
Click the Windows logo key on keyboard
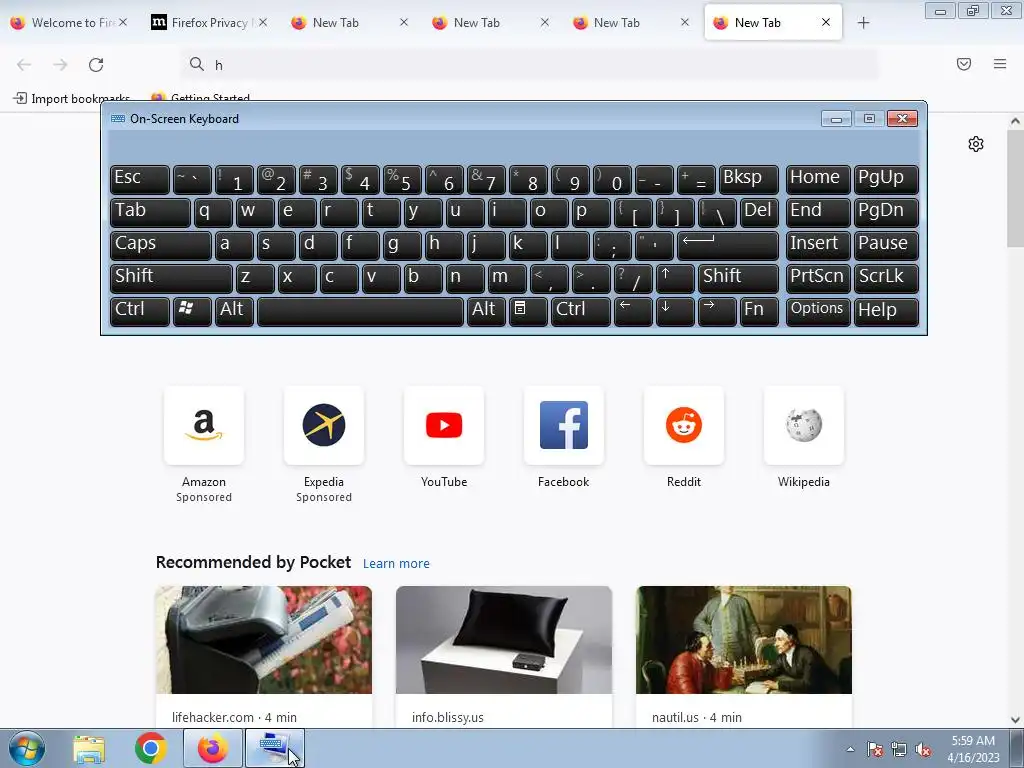coord(192,311)
